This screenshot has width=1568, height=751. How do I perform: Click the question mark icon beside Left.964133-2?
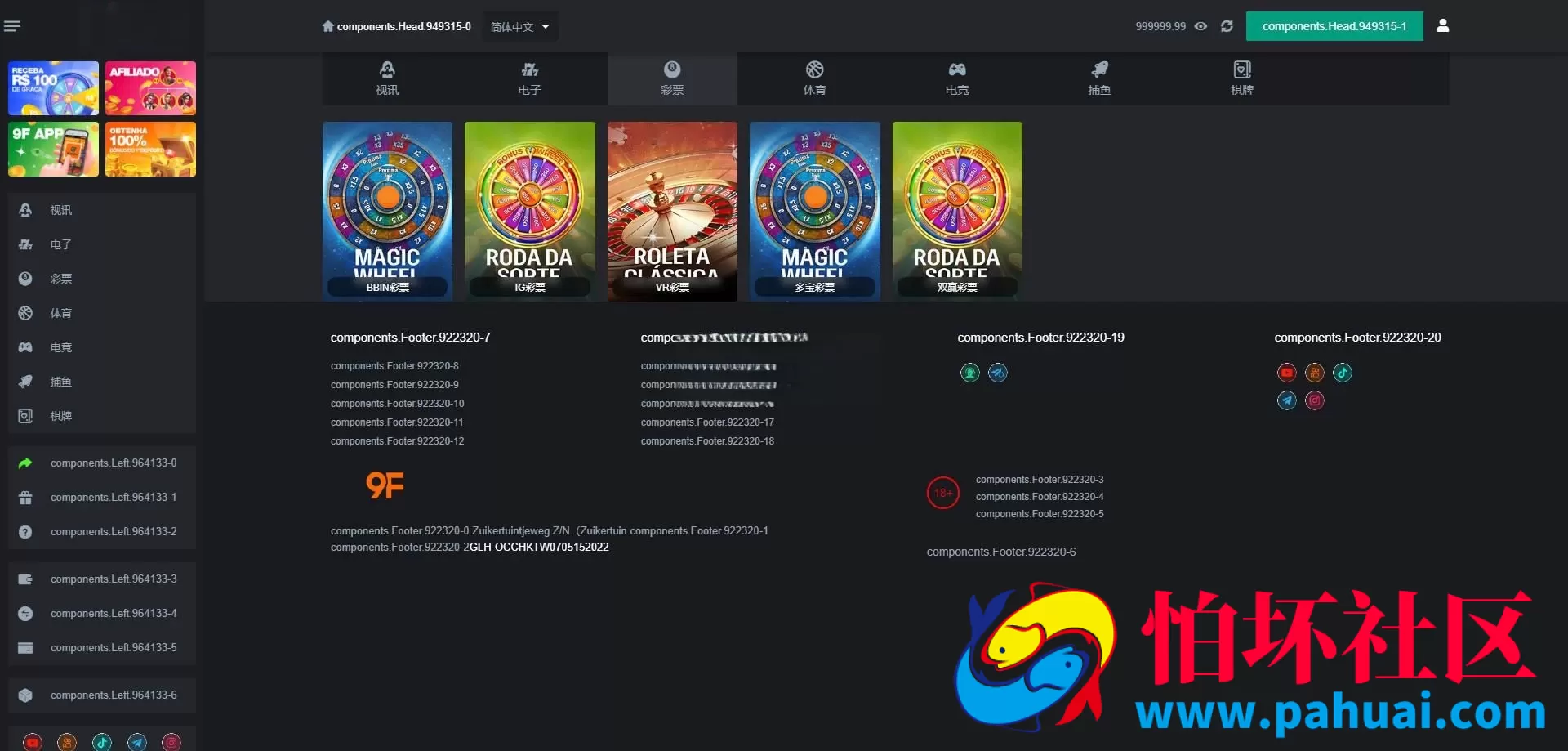(x=25, y=532)
